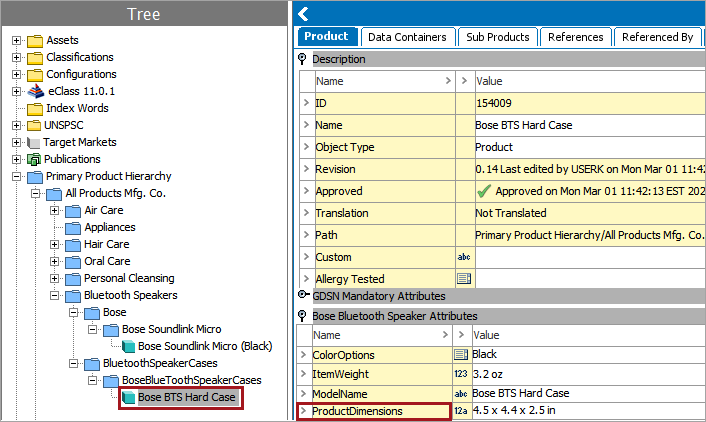The width and height of the screenshot is (706, 422).
Task: Collapse the Bluetooth Speakers node
Action: coord(54,295)
